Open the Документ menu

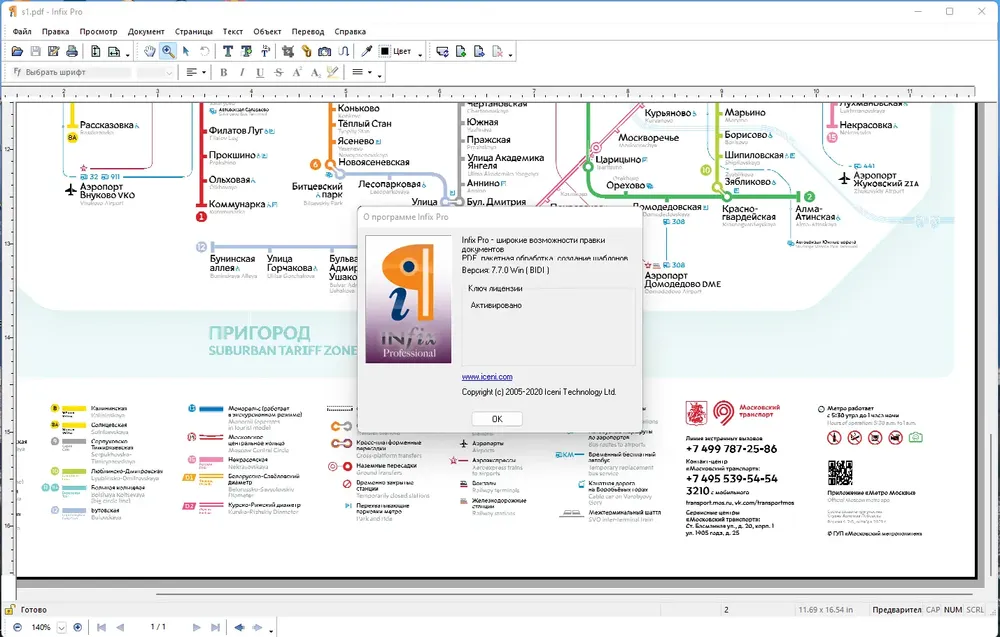(146, 31)
